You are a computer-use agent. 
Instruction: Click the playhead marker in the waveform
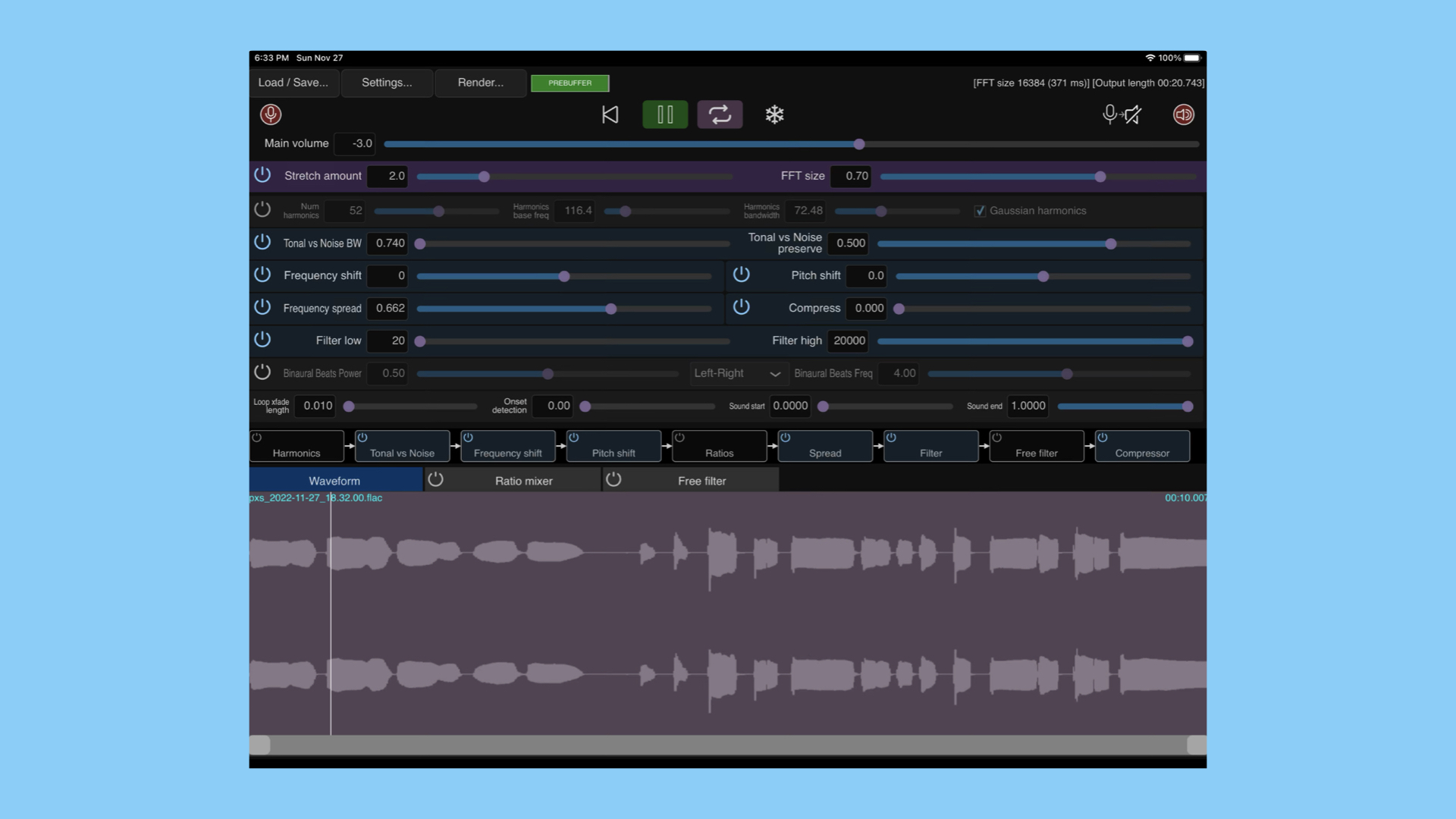click(331, 614)
